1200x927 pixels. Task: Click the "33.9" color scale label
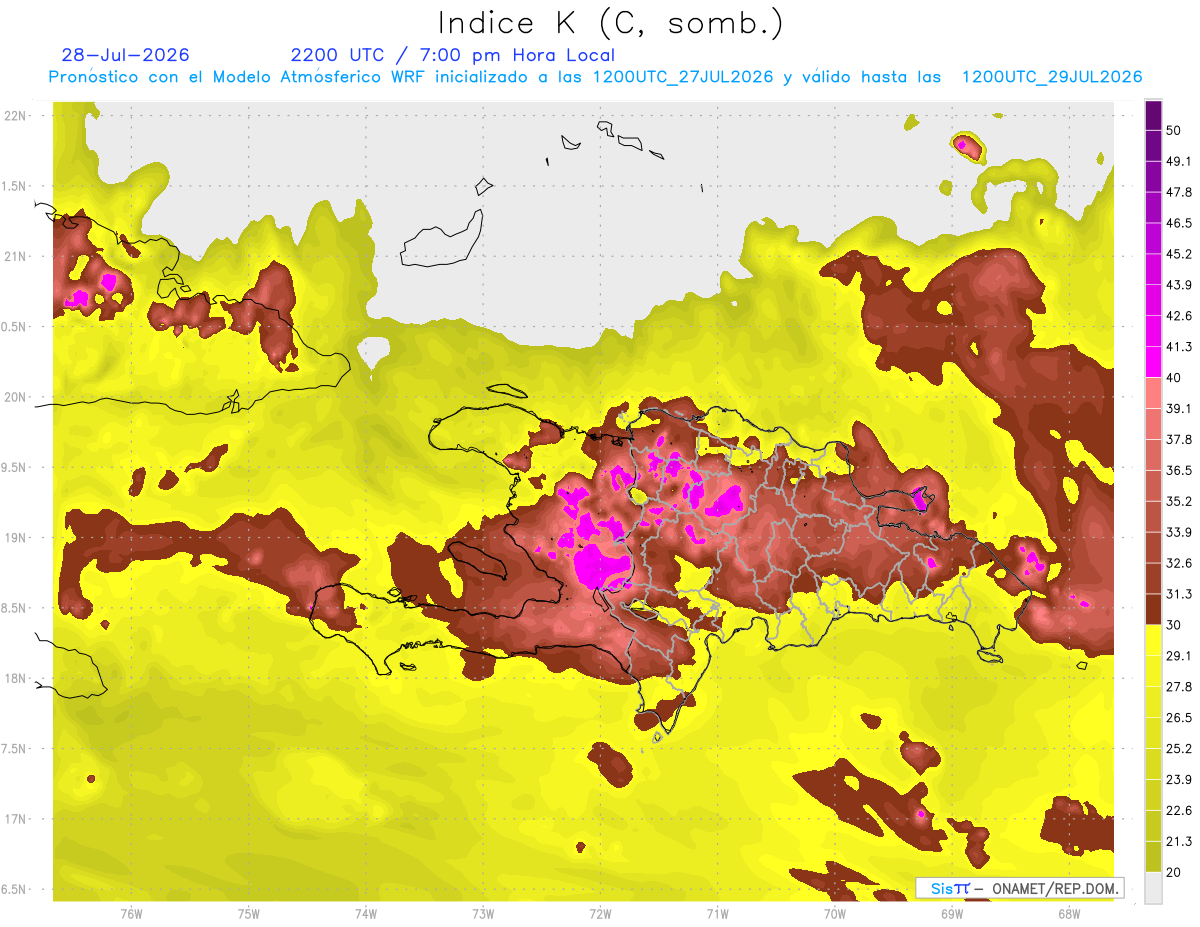[x=1179, y=532]
